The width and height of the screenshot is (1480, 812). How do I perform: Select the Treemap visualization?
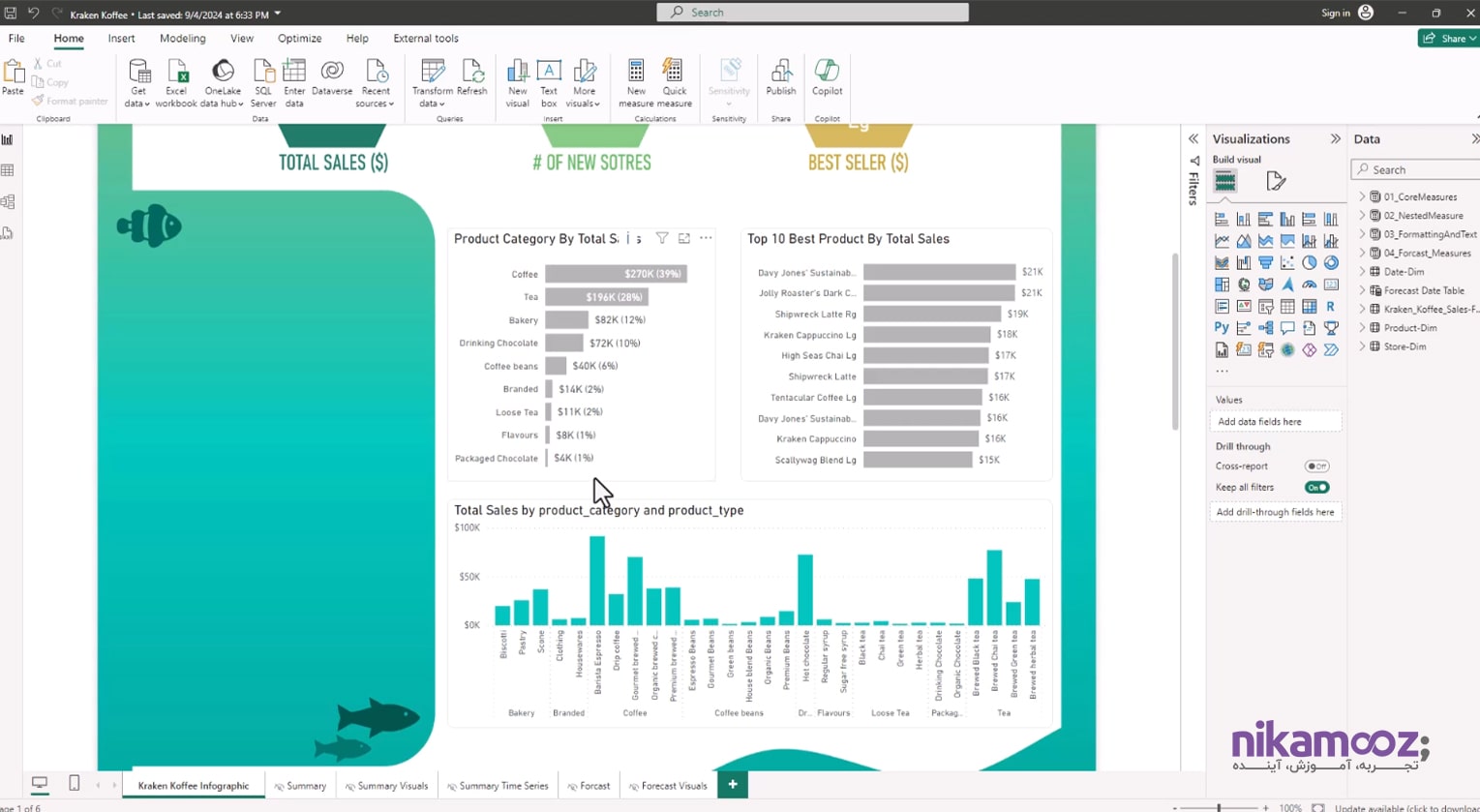click(1222, 285)
